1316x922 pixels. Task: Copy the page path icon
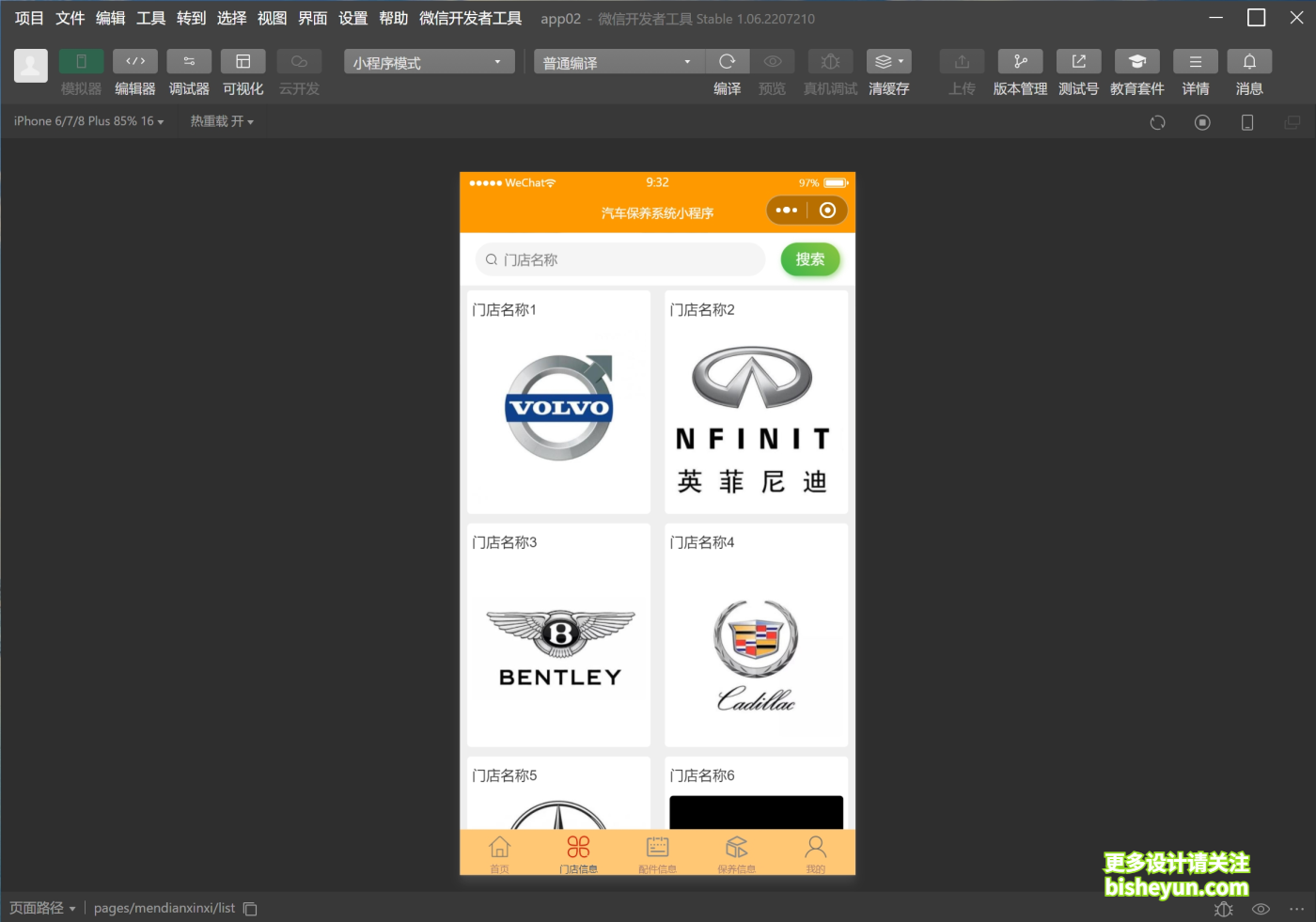250,909
